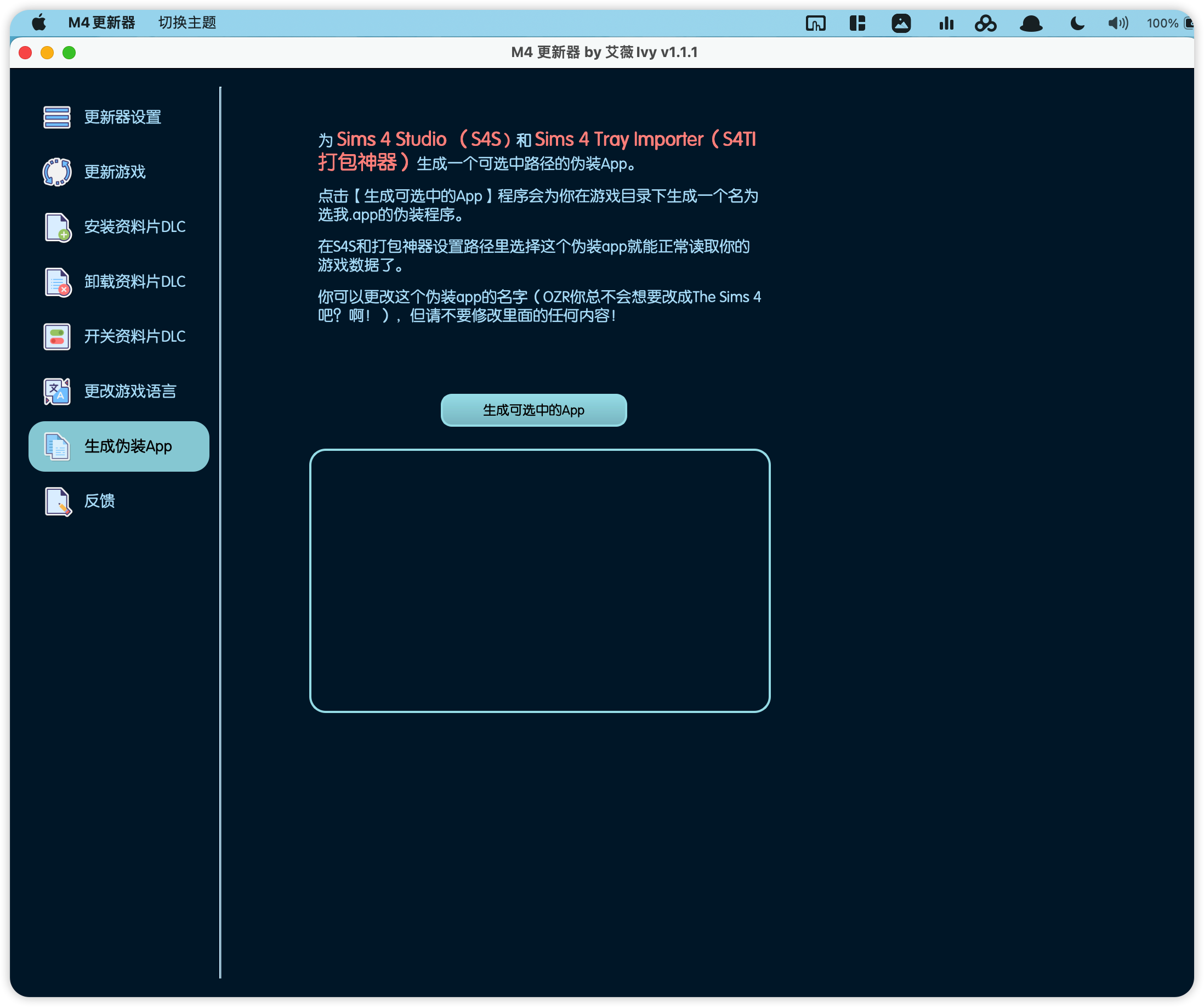Click the screen mirroring menu bar icon
The height and width of the screenshot is (1007, 1204).
pos(815,23)
